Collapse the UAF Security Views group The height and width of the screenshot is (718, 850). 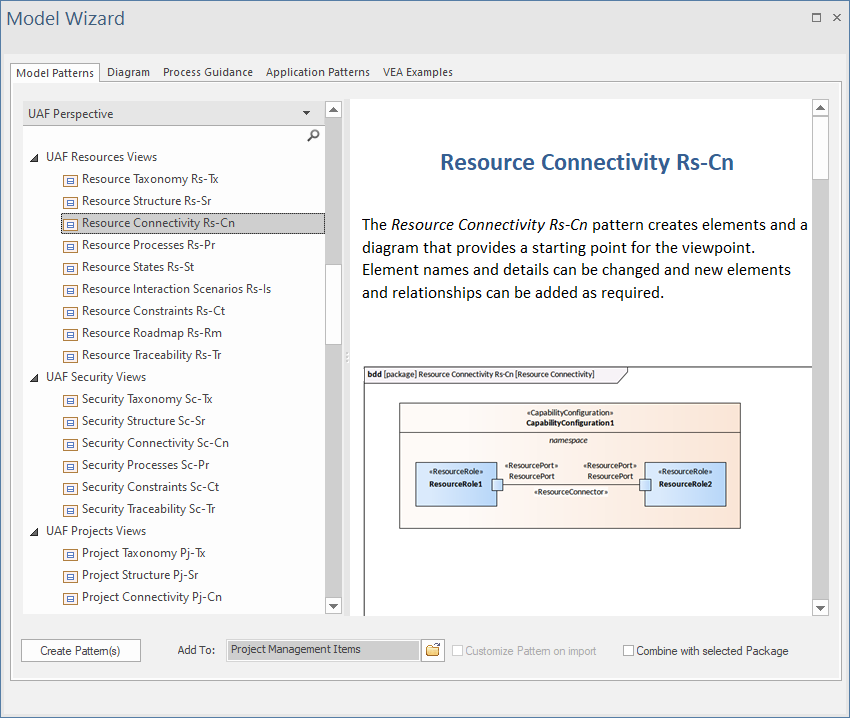[x=34, y=377]
